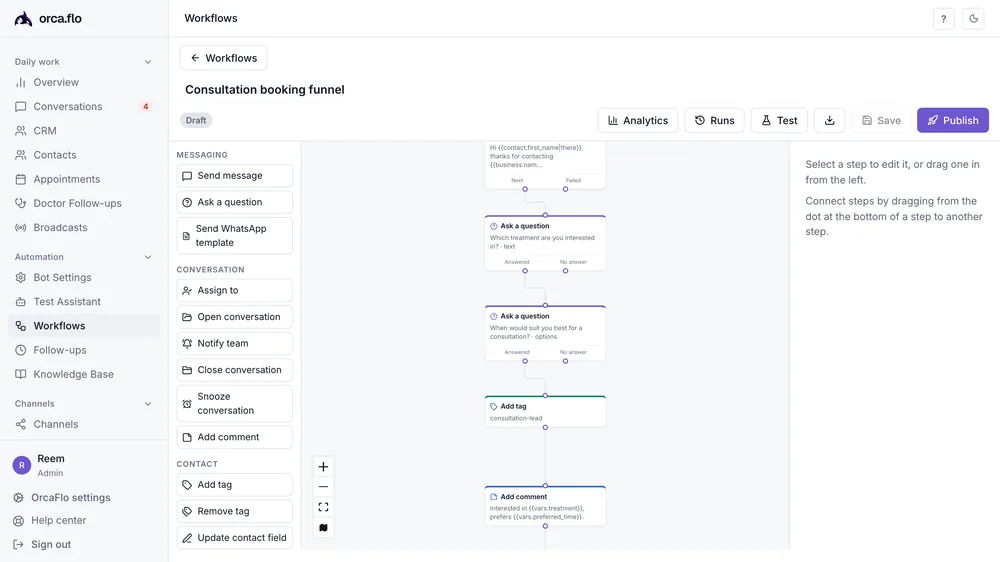The height and width of the screenshot is (562, 1000).
Task: Select Remove tag step
Action: 235,511
